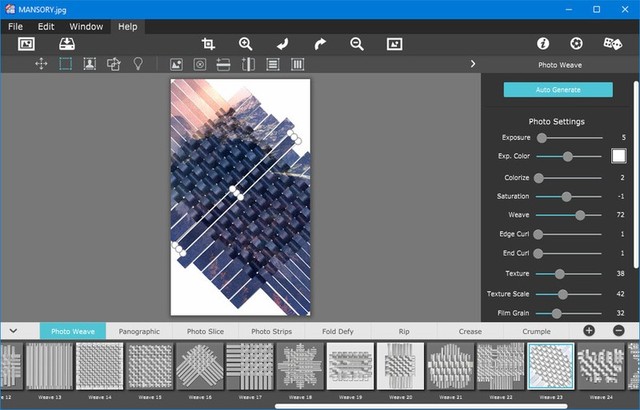The width and height of the screenshot is (640, 410).
Task: Click the dice randomize icon
Action: [x=612, y=44]
